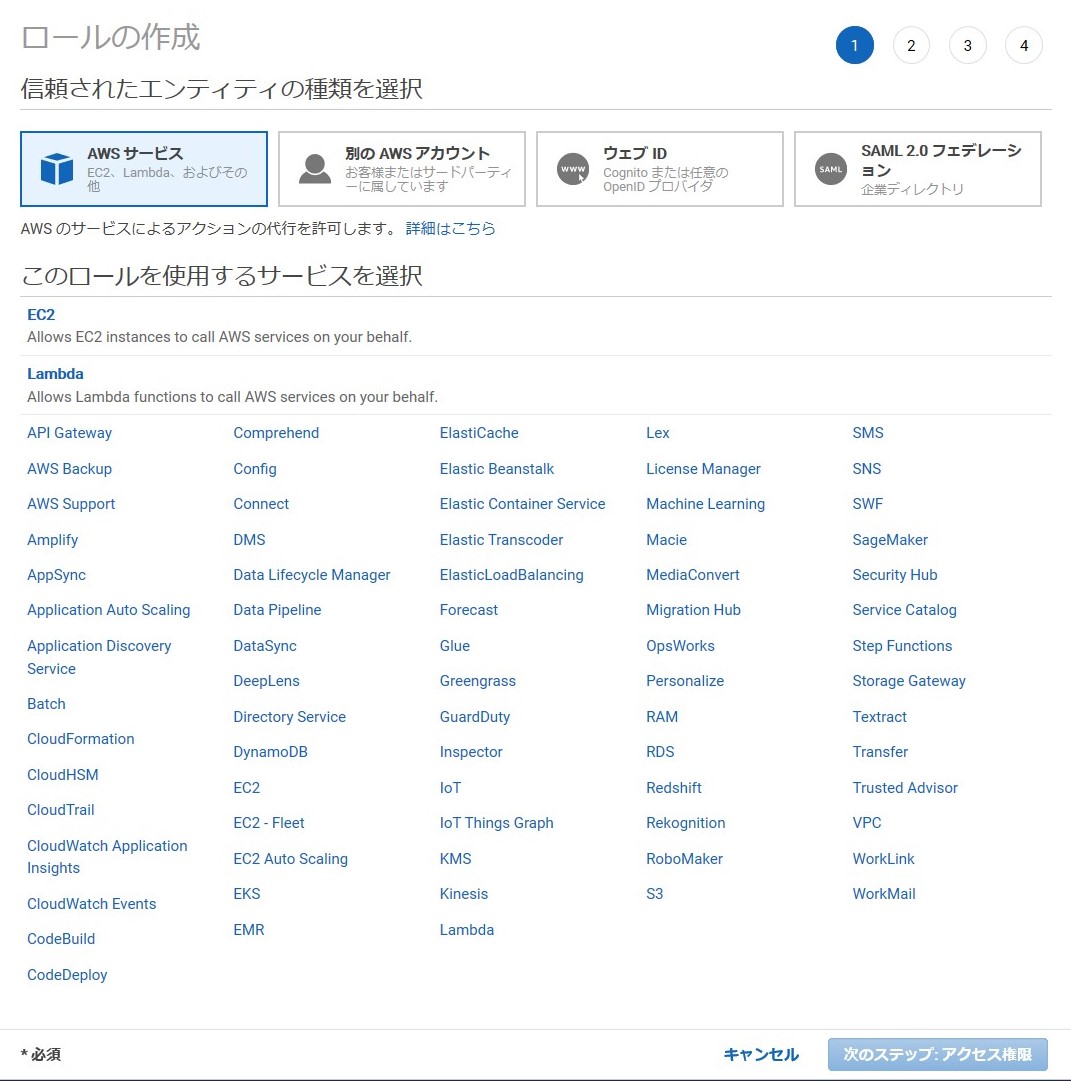Image resolution: width=1071 pixels, height=1081 pixels.
Task: Select the CloudHSM service
Action: [63, 775]
